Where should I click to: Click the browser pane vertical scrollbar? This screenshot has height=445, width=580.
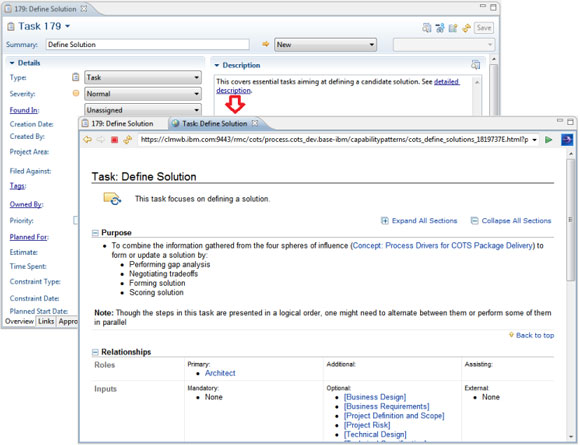[571, 296]
